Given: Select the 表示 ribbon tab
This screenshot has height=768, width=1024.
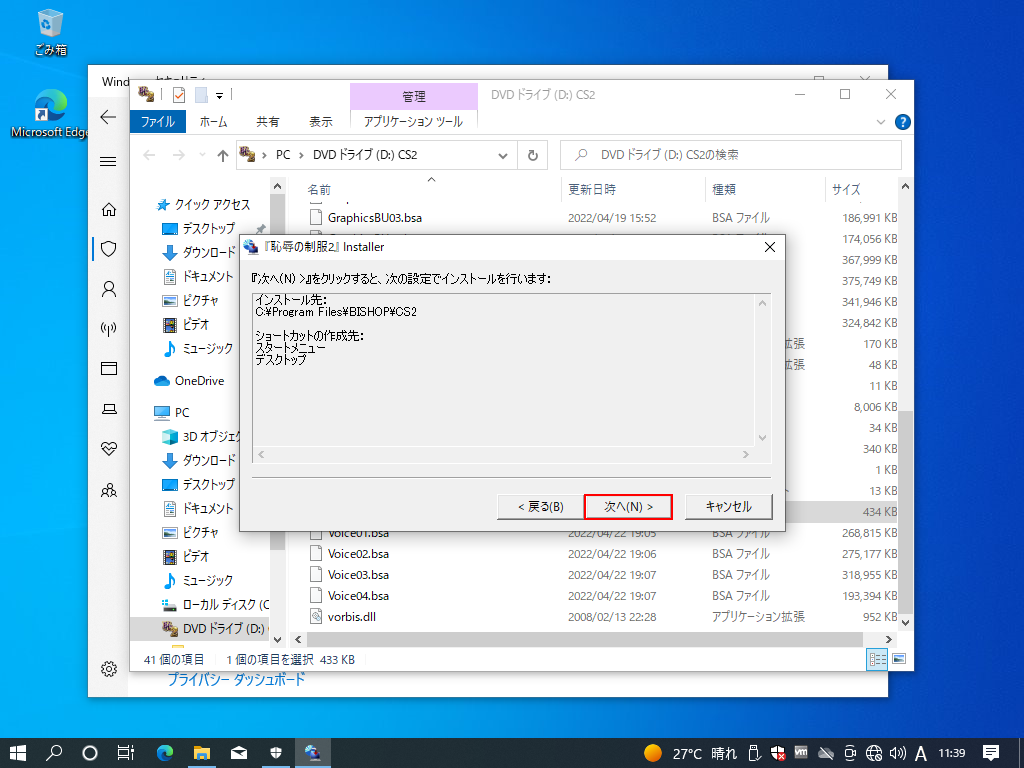Looking at the screenshot, I should coord(321,121).
